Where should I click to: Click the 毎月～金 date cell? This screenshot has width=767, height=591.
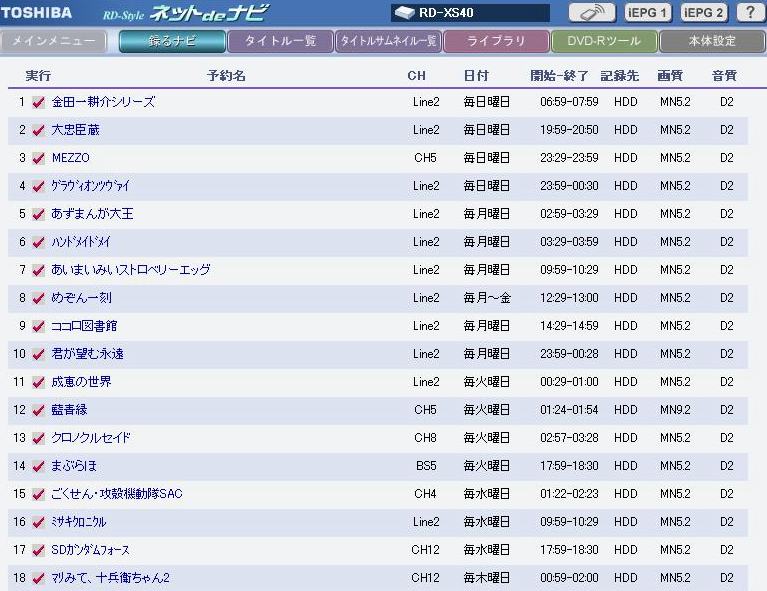coord(487,297)
